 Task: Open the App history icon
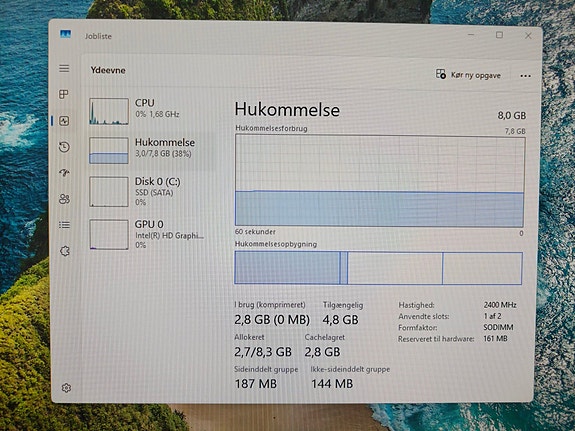pyautogui.click(x=64, y=147)
